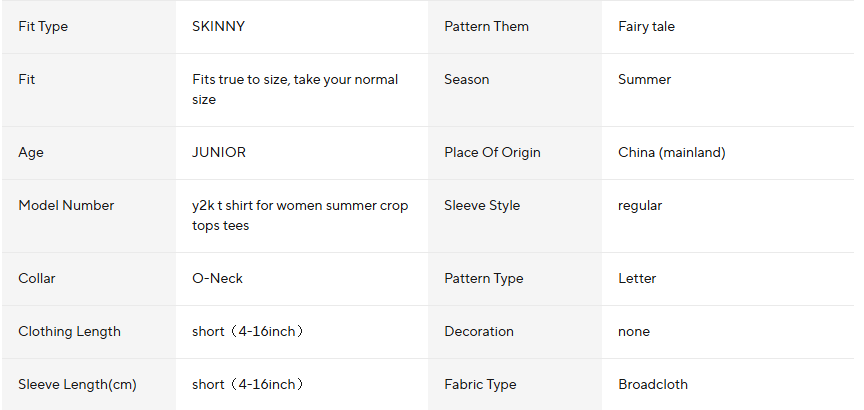Image resolution: width=864 pixels, height=410 pixels.
Task: Click the Broadcloth fabric value
Action: click(652, 384)
